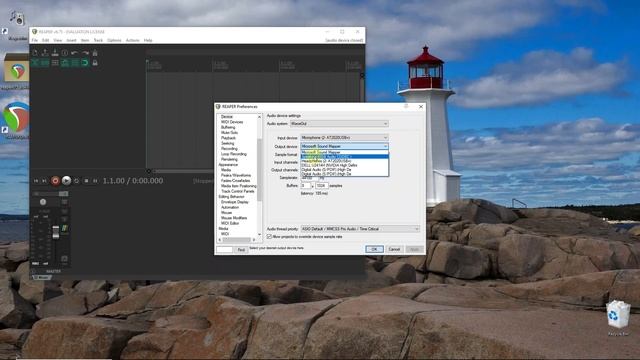The height and width of the screenshot is (360, 640).
Task: Toggle grid lines in REAPER toolbar
Action: click(x=75, y=63)
